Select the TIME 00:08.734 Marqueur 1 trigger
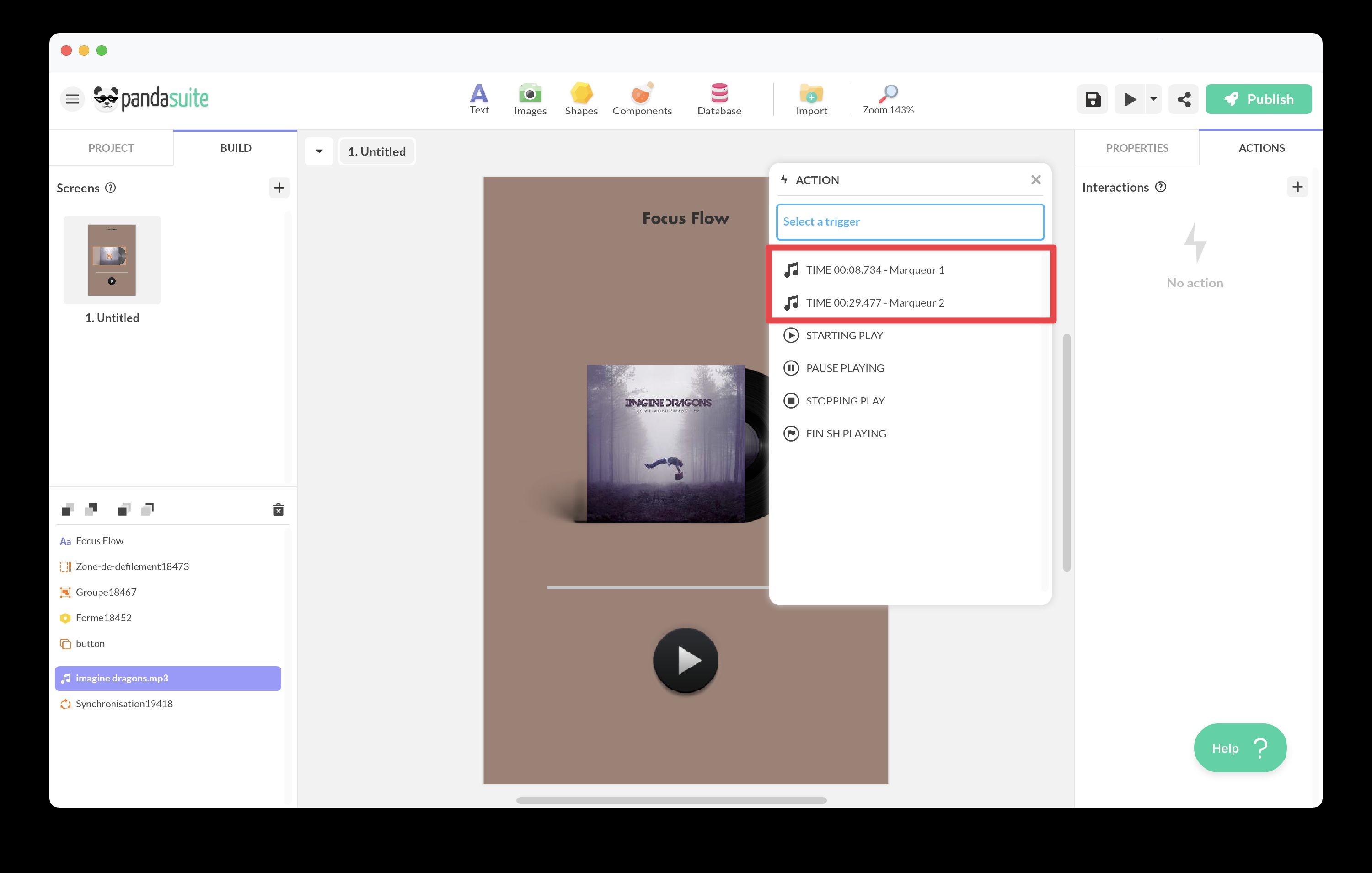The height and width of the screenshot is (873, 1372). coord(874,270)
